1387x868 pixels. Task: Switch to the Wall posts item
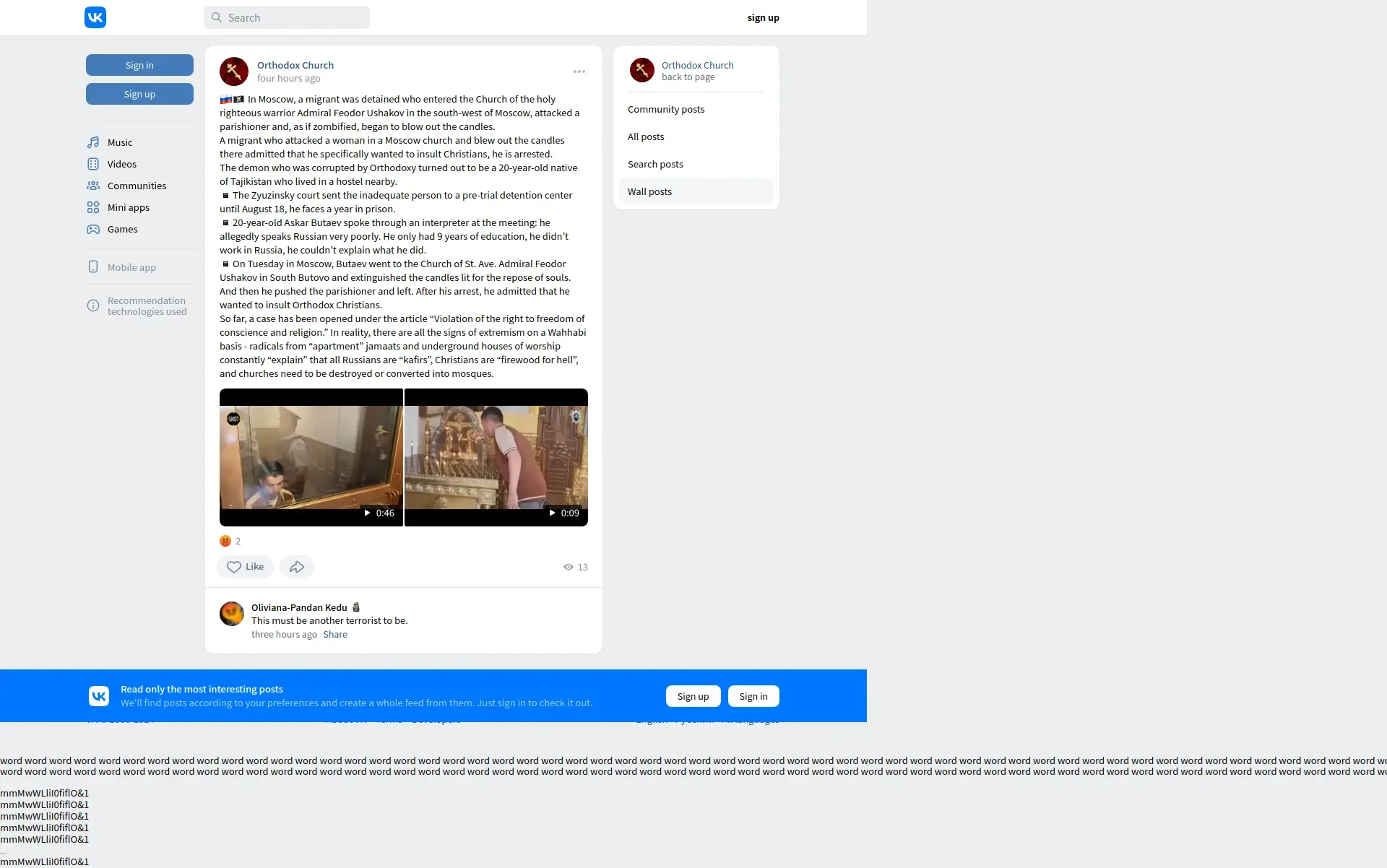(649, 191)
